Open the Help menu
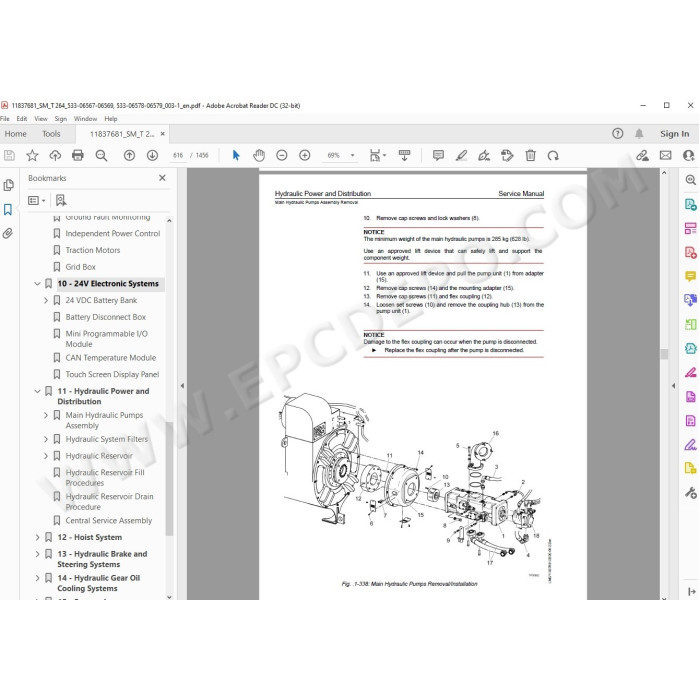This screenshot has width=700, height=700. pos(111,119)
